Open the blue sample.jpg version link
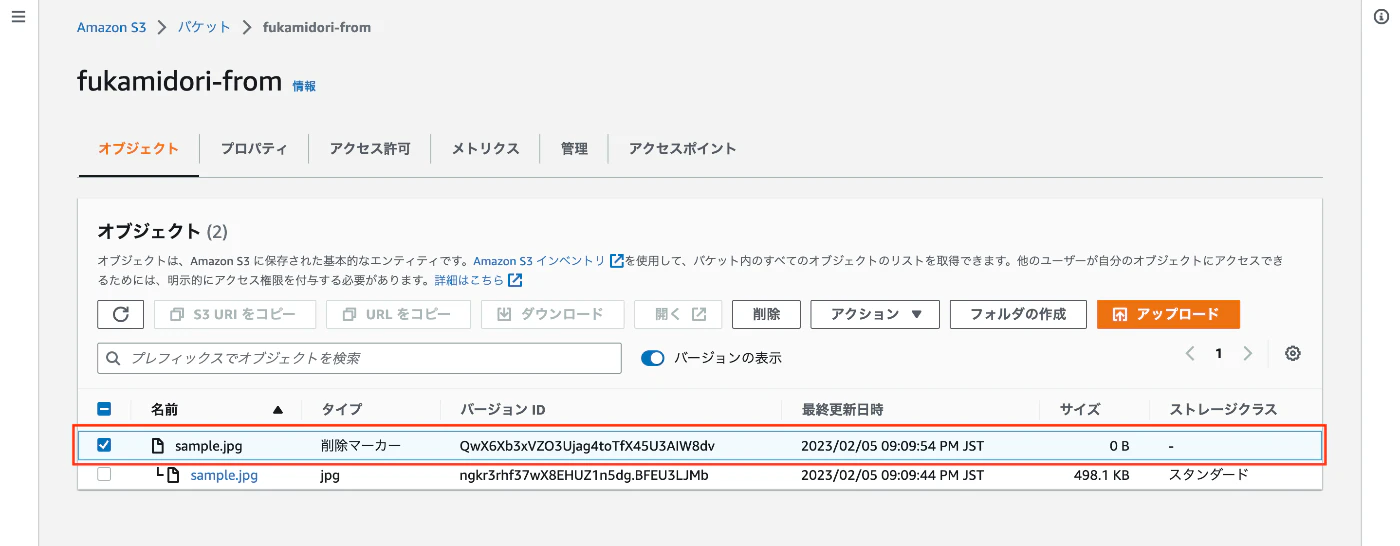 (x=224, y=476)
